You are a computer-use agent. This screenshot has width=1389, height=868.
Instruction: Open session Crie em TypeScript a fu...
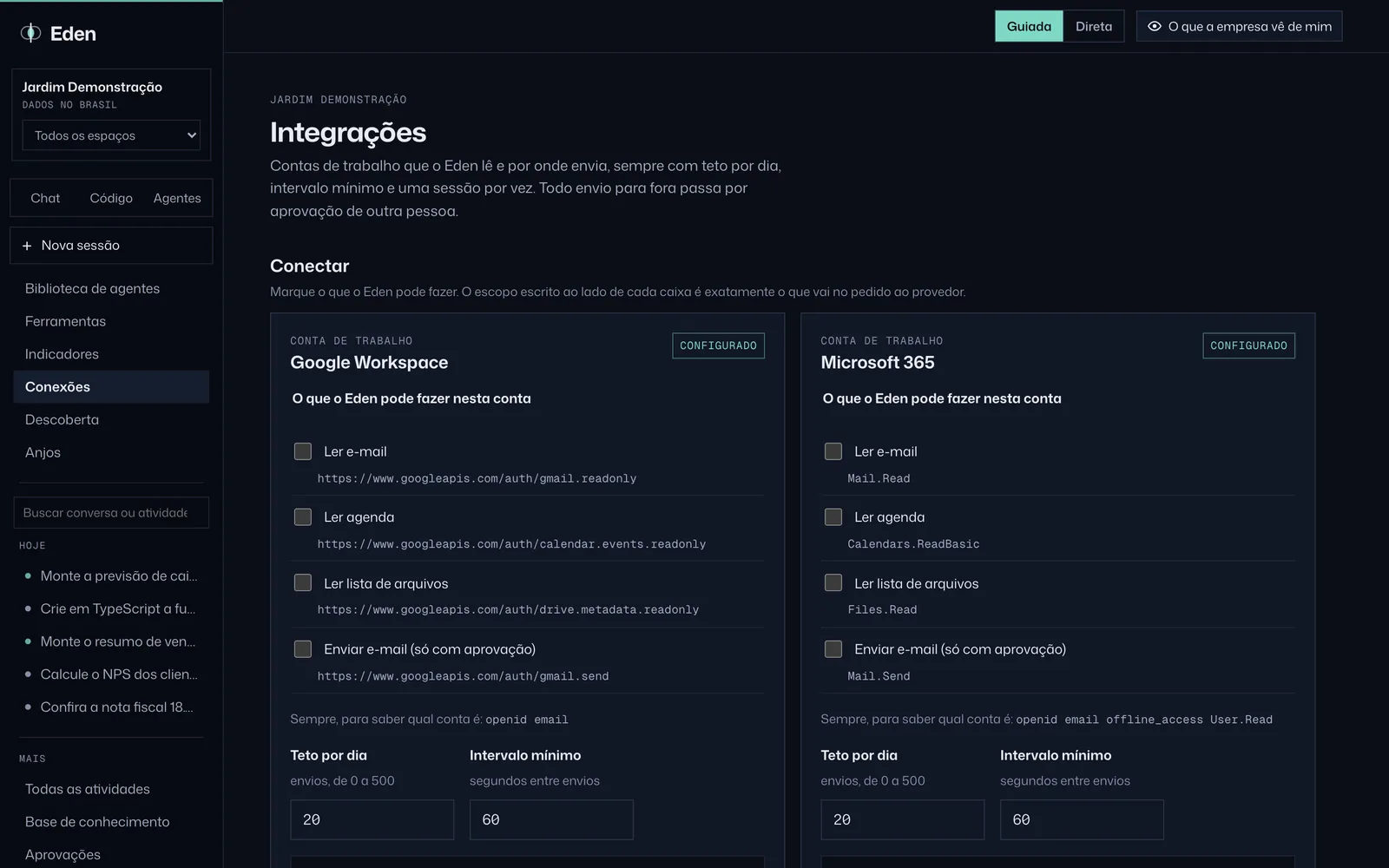pos(111,608)
